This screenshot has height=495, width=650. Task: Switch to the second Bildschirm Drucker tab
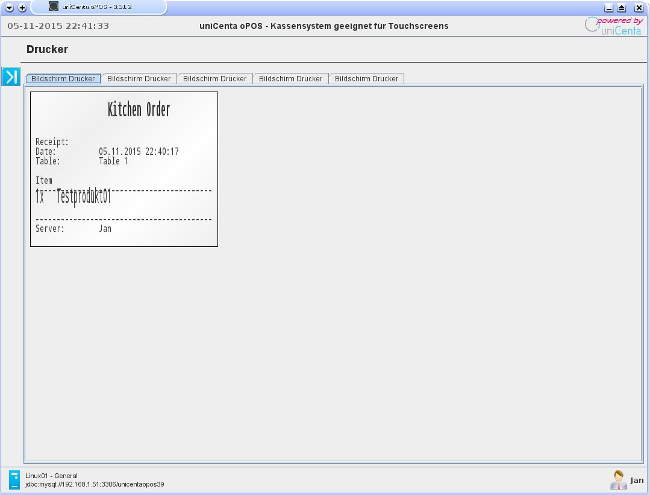139,78
